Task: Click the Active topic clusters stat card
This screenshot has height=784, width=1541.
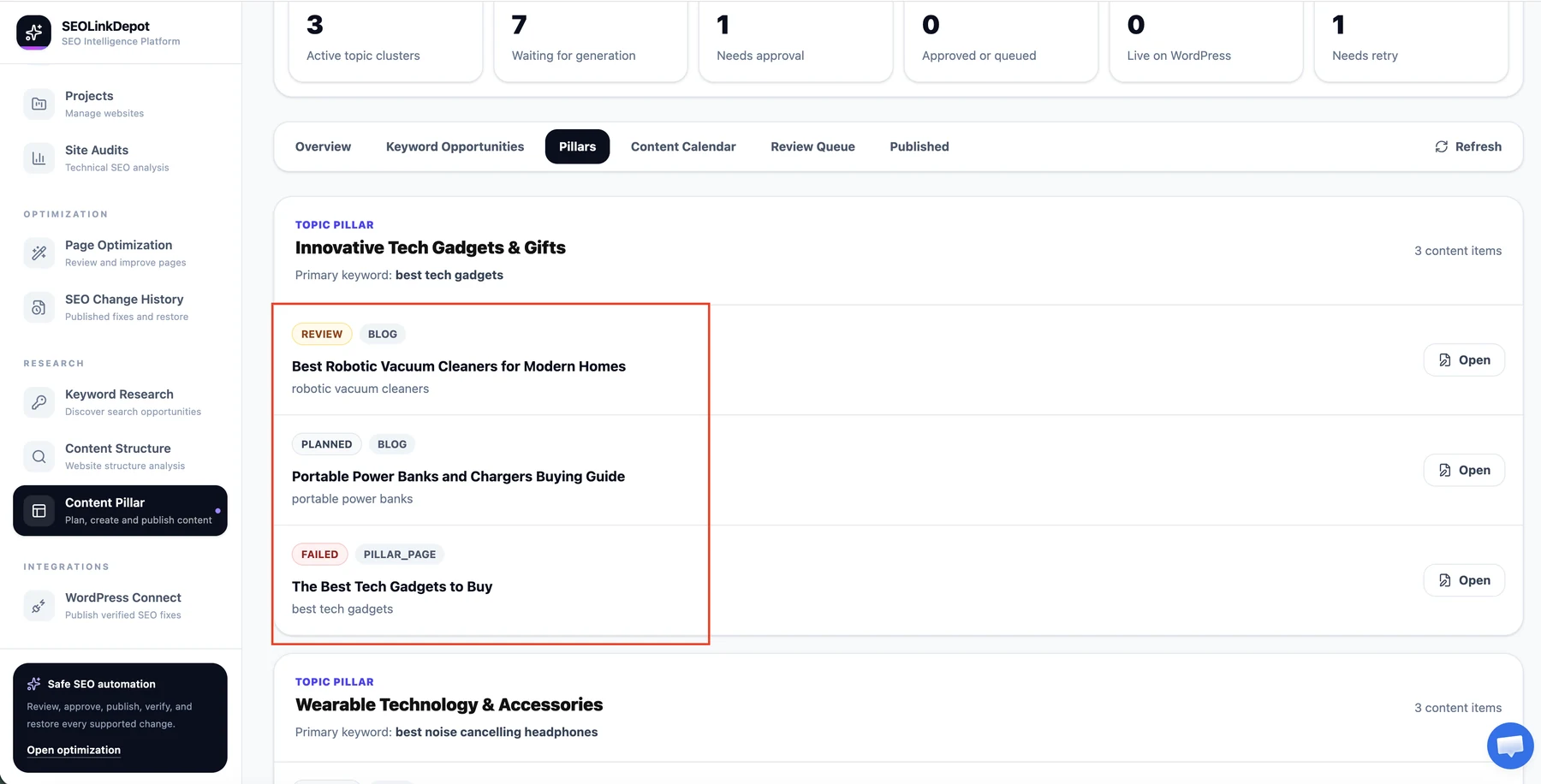Action: pyautogui.click(x=385, y=39)
